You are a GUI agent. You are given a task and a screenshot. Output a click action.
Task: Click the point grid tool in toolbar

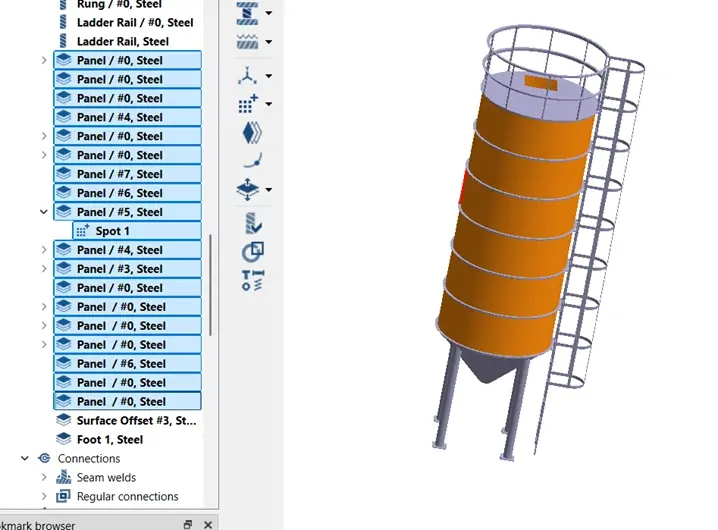247,104
